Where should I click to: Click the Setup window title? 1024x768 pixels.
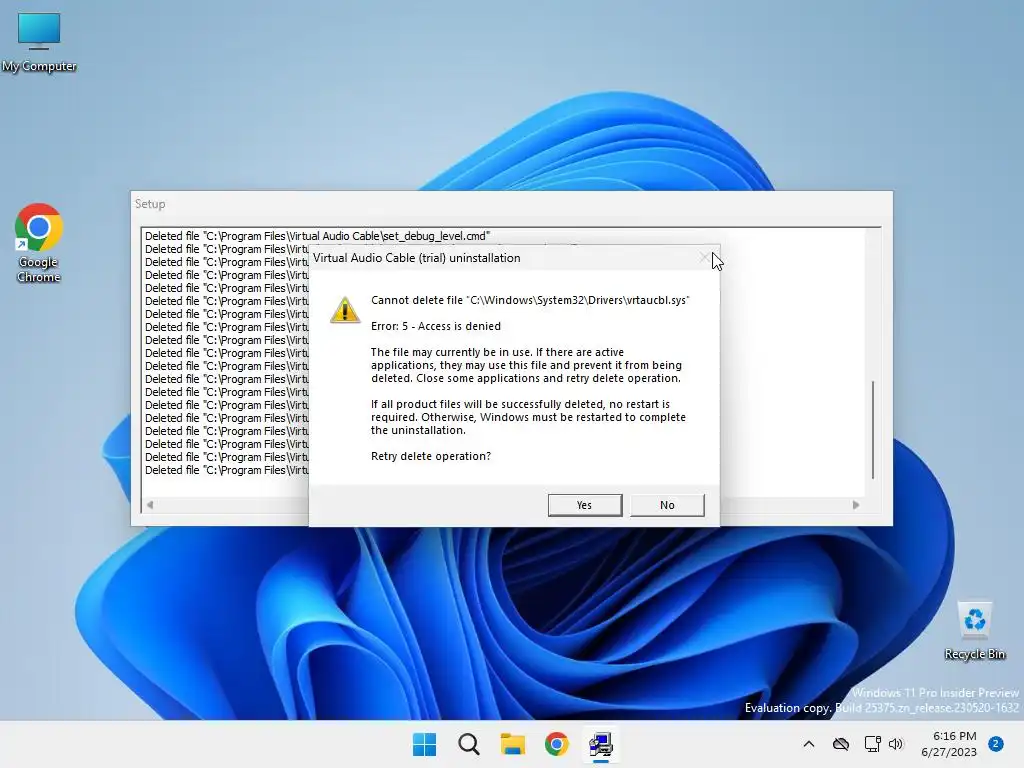click(x=150, y=204)
